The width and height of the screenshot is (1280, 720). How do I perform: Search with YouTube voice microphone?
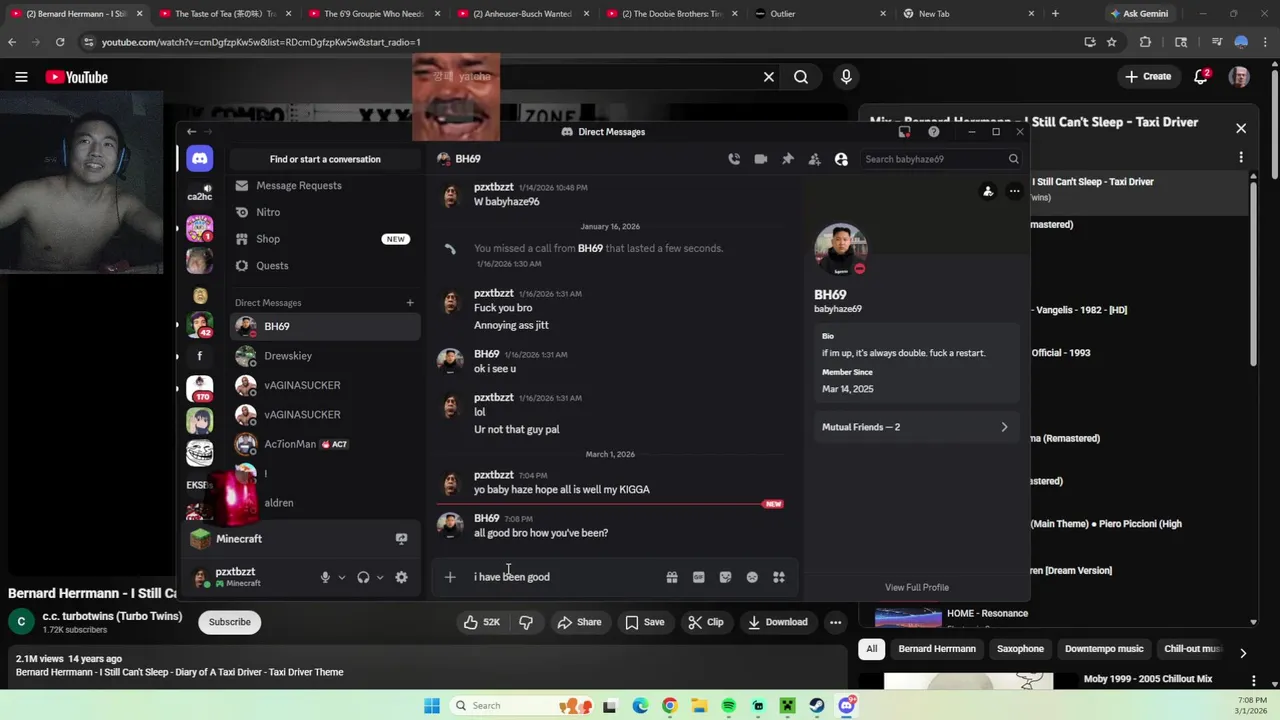point(846,77)
